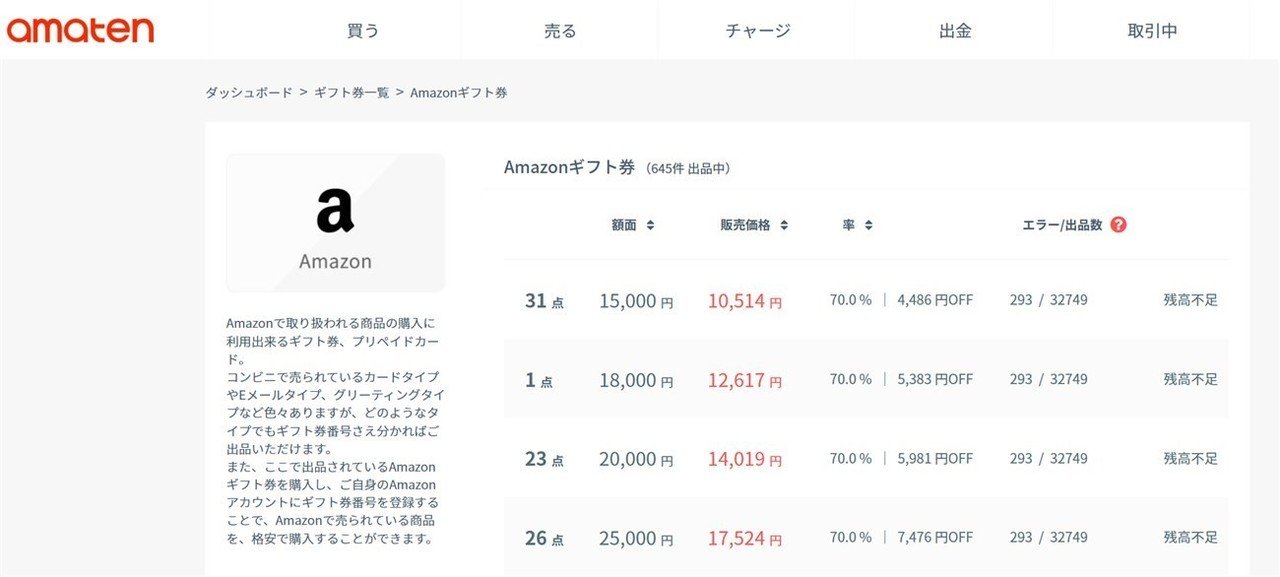This screenshot has width=1280, height=577.
Task: Click the Amazon logo card
Action: [x=335, y=222]
